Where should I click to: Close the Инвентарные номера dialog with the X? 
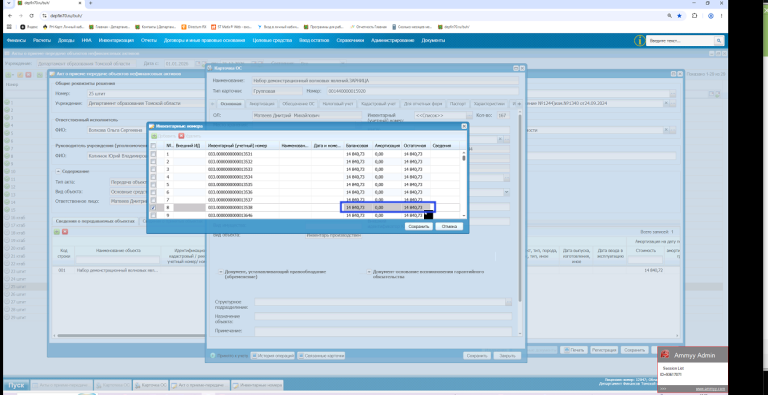tap(463, 126)
